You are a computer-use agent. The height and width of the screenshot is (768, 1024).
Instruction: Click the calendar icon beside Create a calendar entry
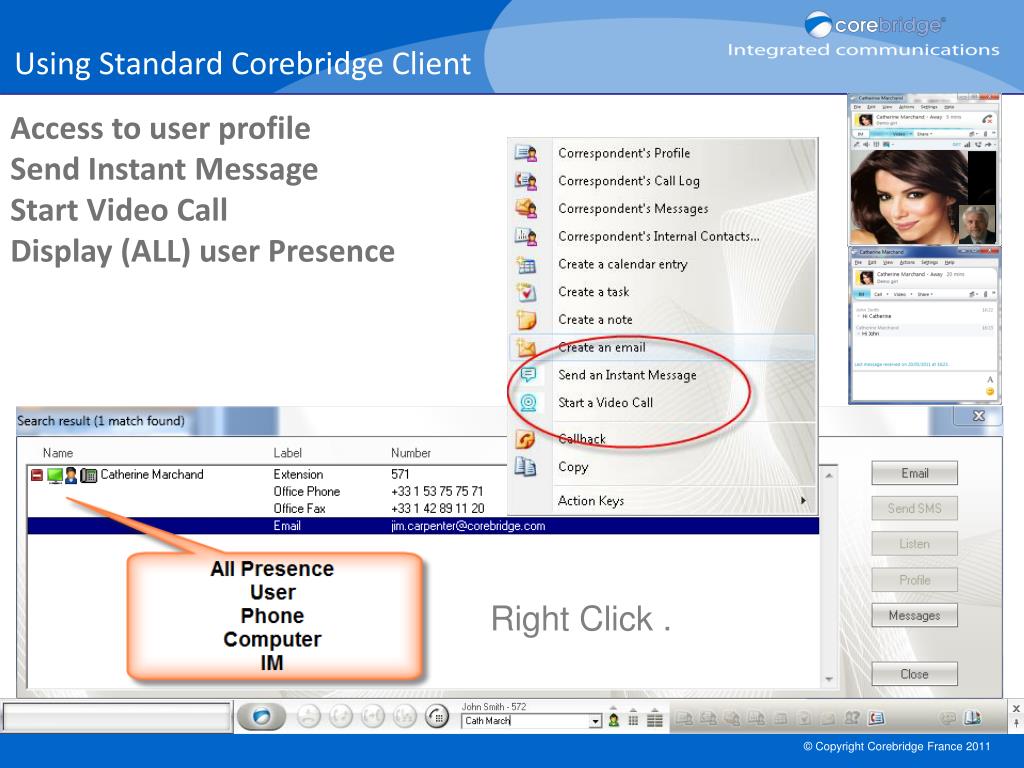point(526,264)
